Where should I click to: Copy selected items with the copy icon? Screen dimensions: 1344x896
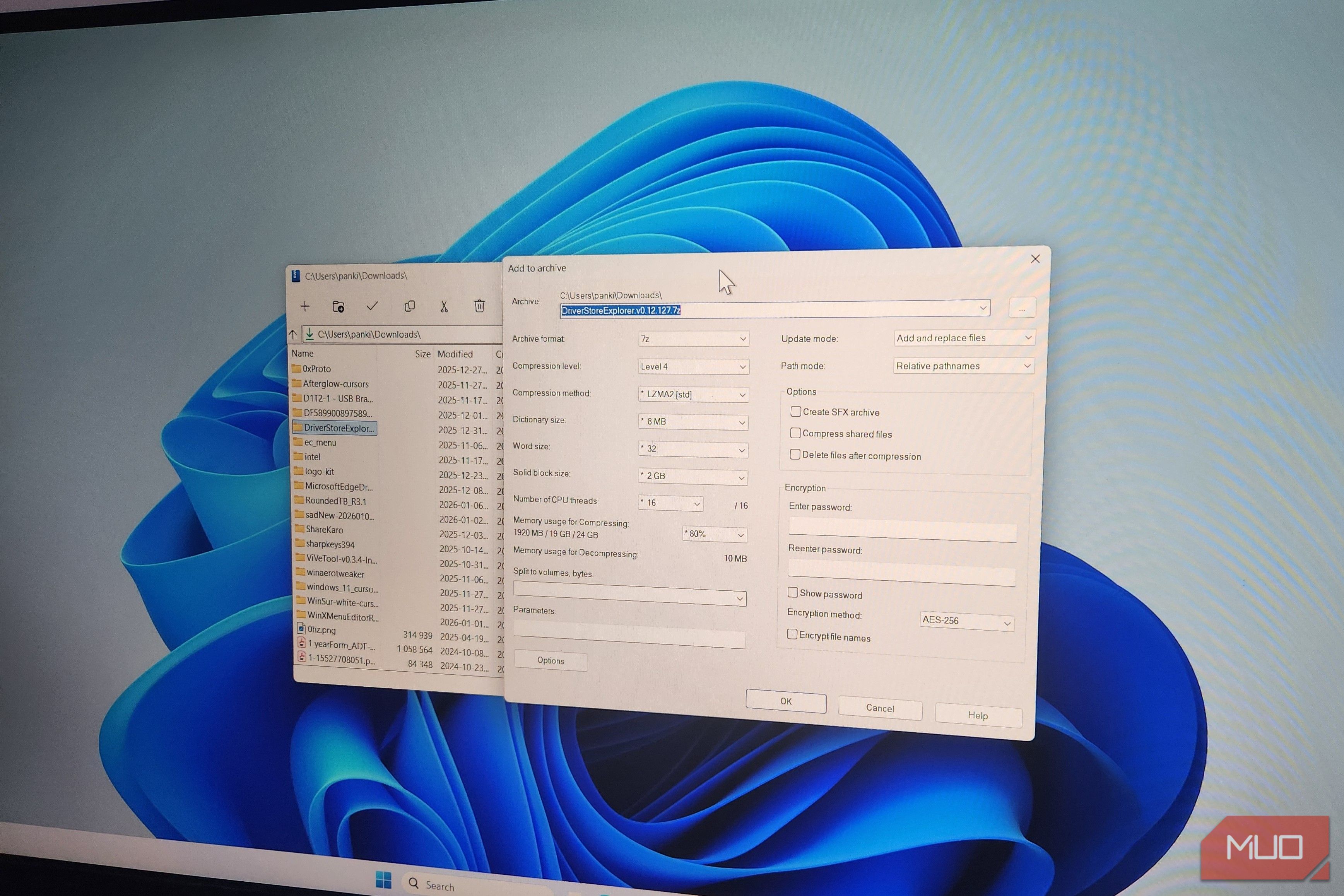(410, 306)
